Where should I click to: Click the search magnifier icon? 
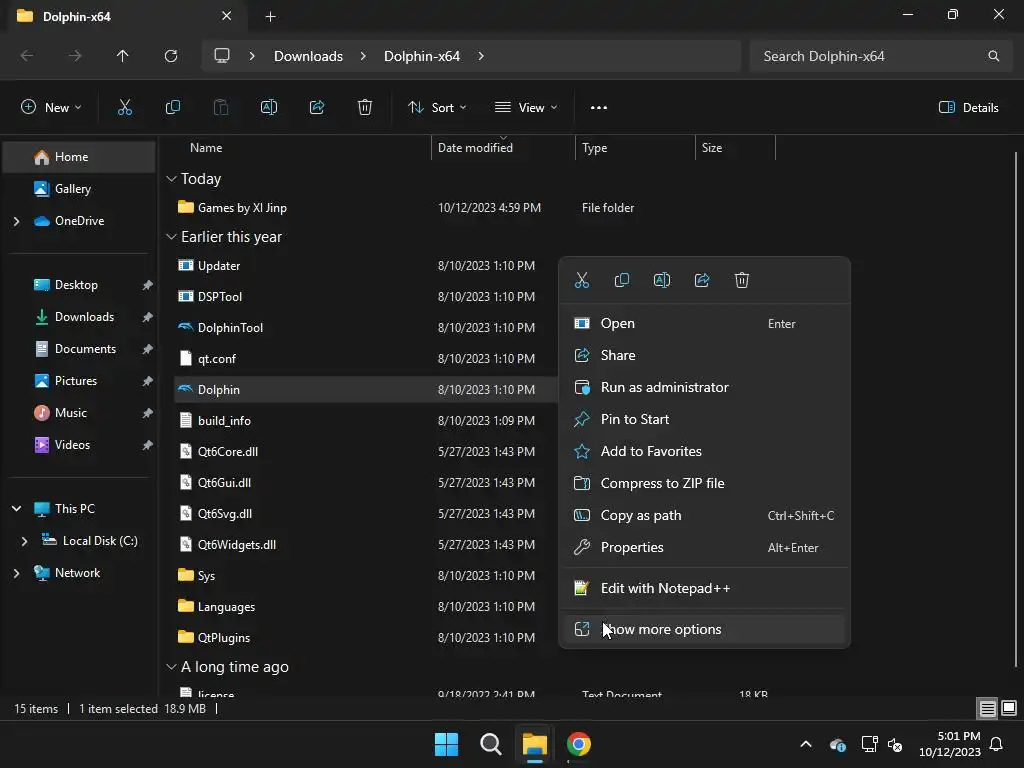coord(993,56)
